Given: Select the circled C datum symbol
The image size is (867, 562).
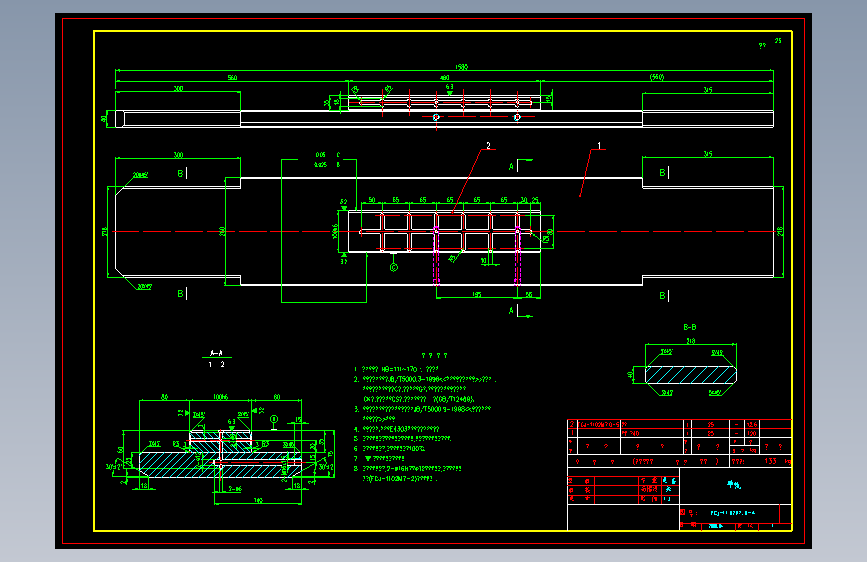Looking at the screenshot, I should tap(394, 268).
